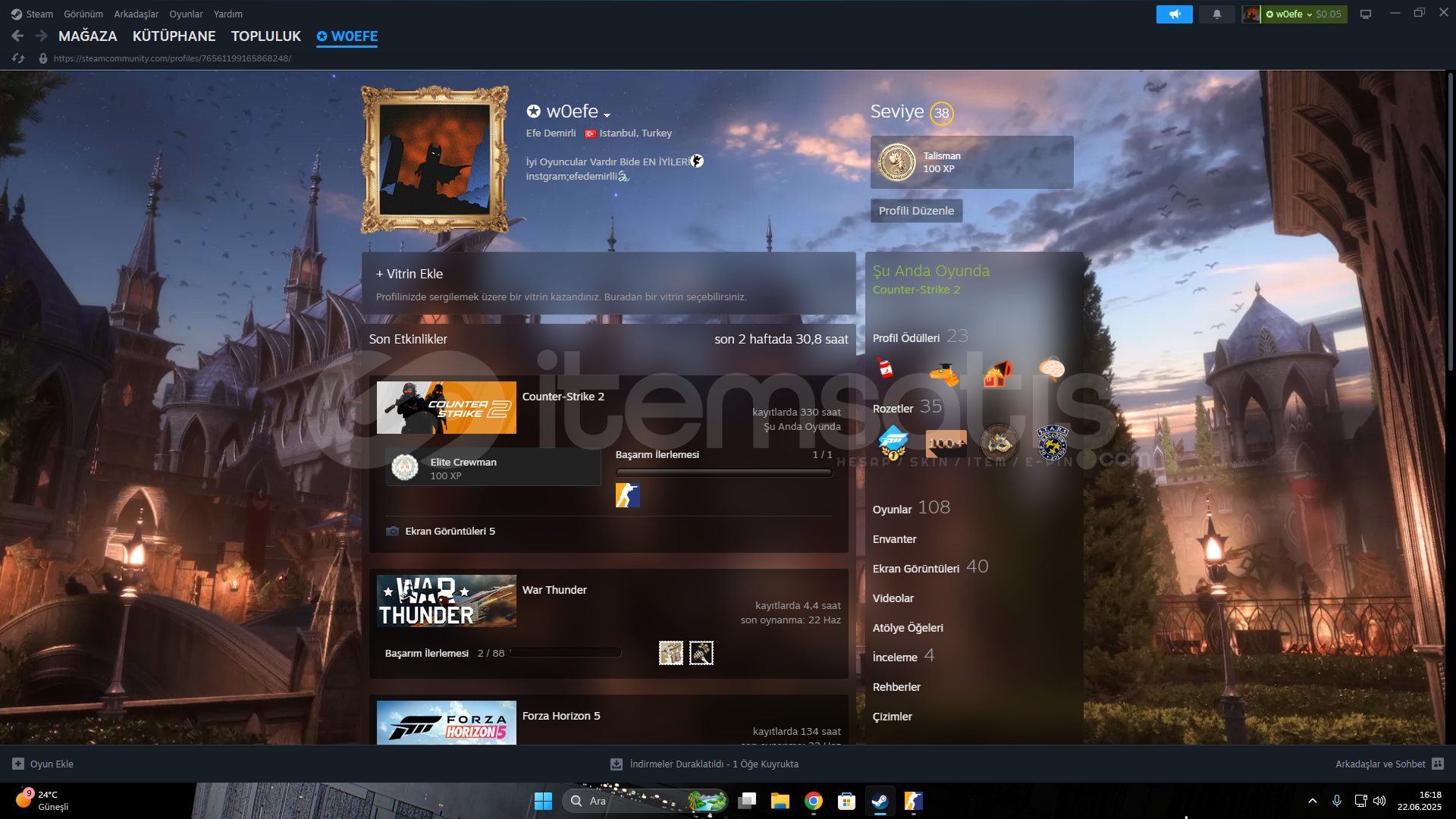This screenshot has height=819, width=1456.
Task: Switch to the MAĞAZA tab
Action: pos(88,36)
